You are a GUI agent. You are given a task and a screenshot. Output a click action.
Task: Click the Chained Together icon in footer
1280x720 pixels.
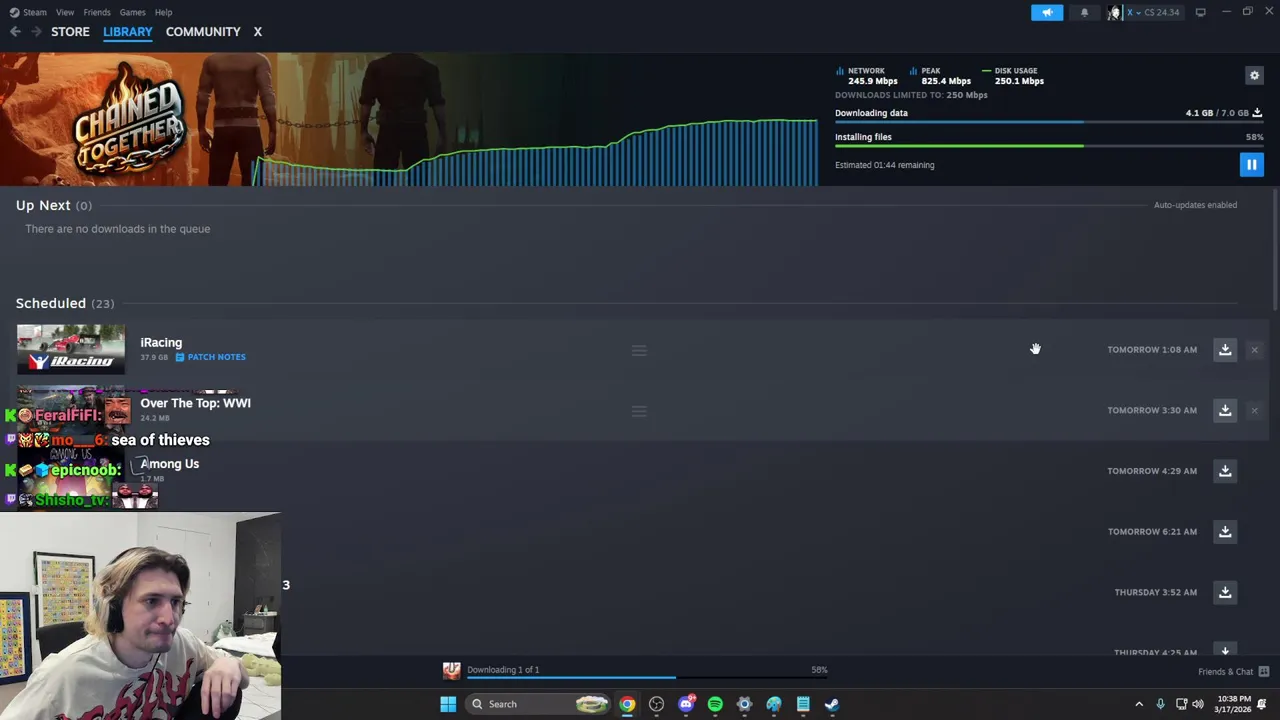[452, 671]
